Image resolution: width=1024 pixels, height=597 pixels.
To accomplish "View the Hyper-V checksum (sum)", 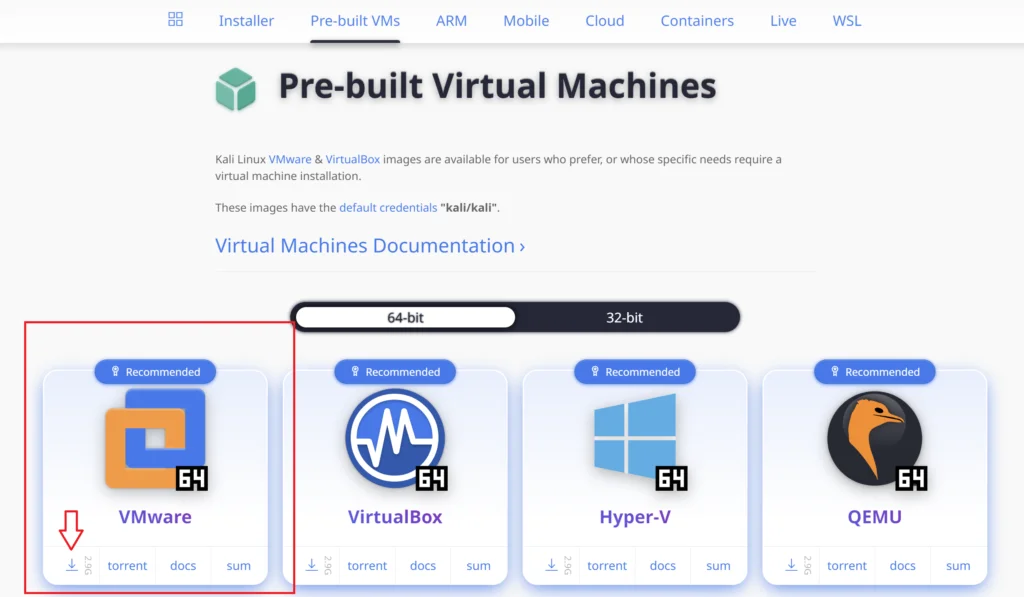I will [x=718, y=566].
